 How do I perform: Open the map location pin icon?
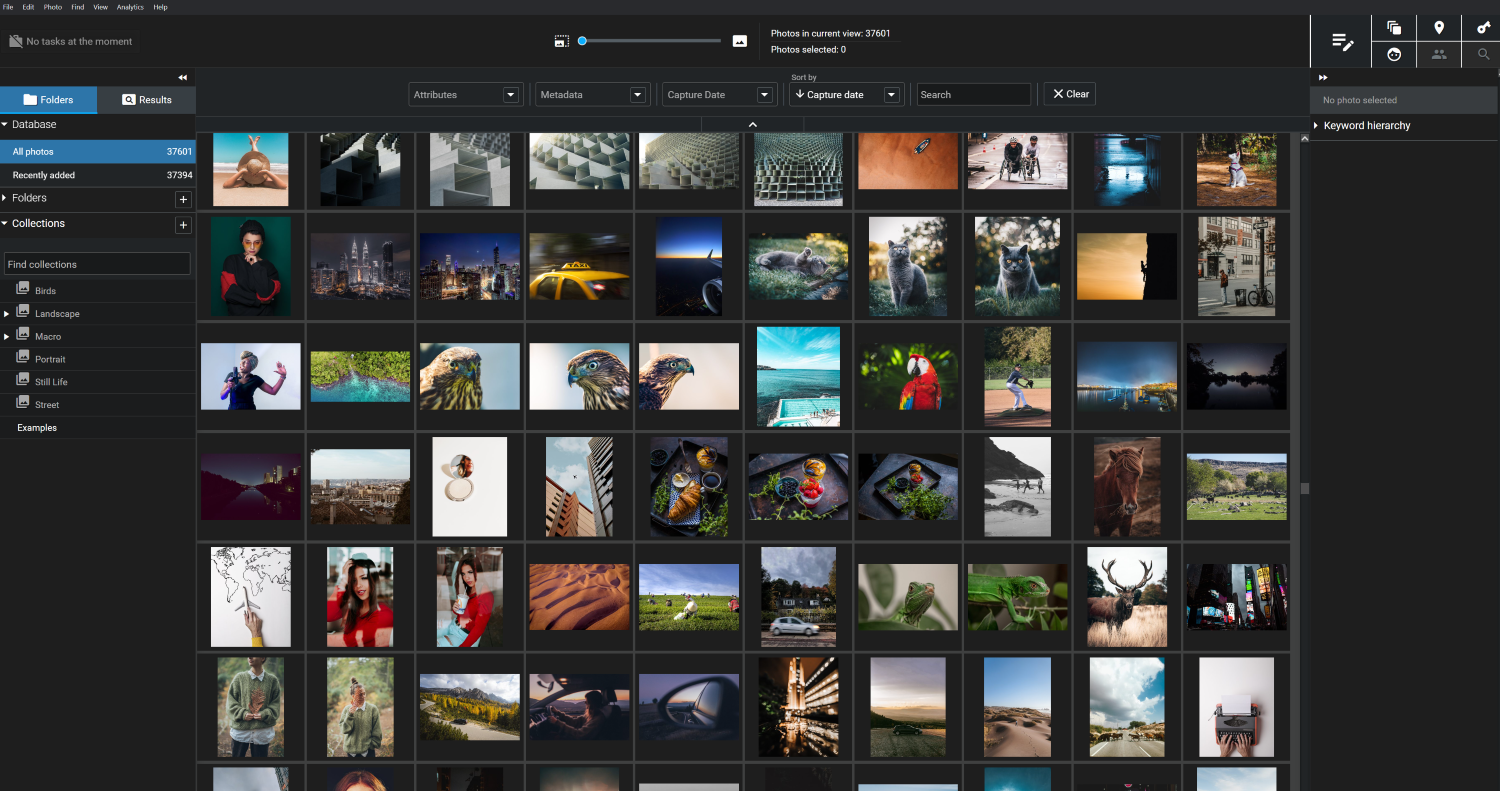pyautogui.click(x=1439, y=28)
